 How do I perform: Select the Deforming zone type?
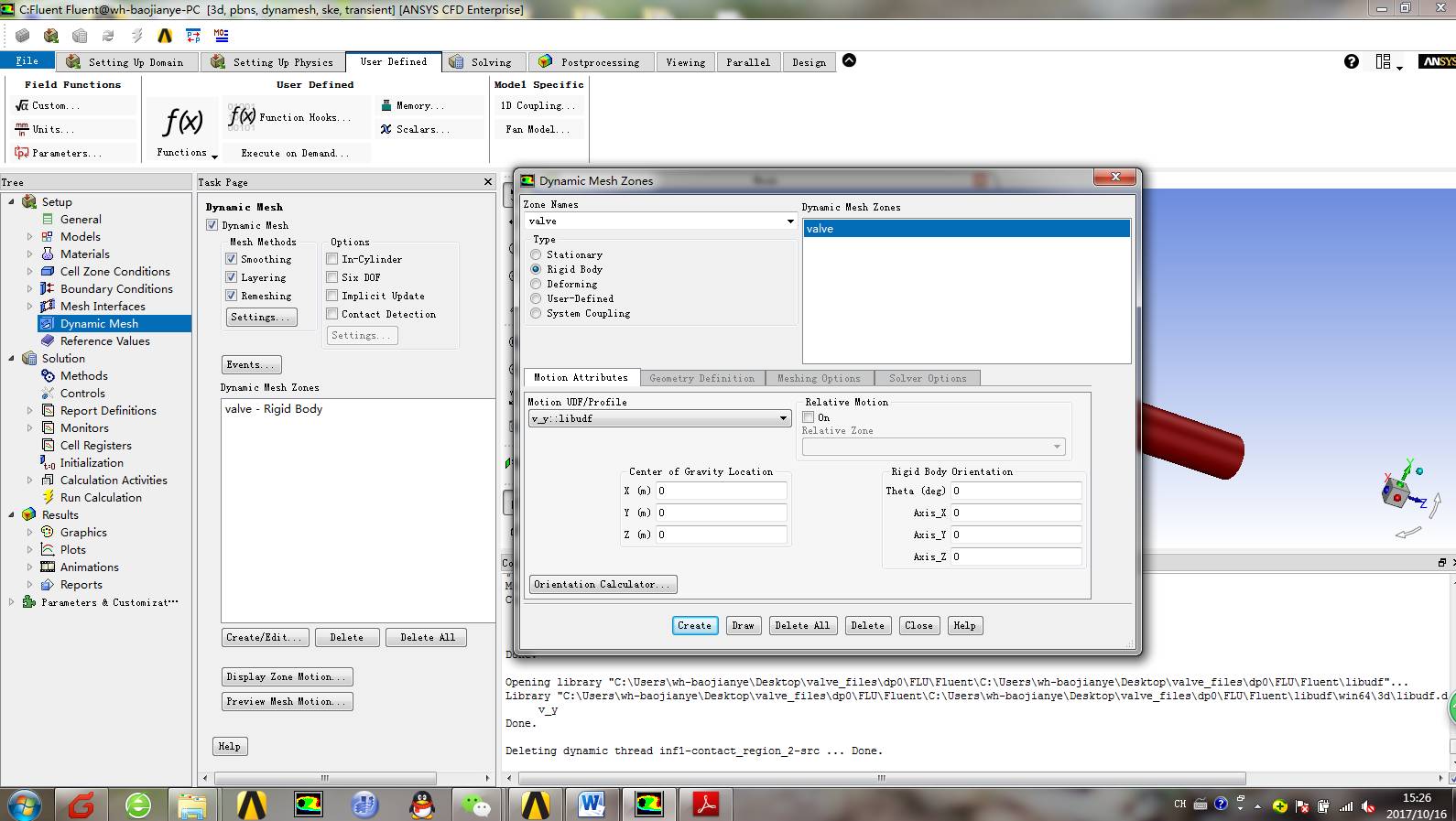pos(536,284)
